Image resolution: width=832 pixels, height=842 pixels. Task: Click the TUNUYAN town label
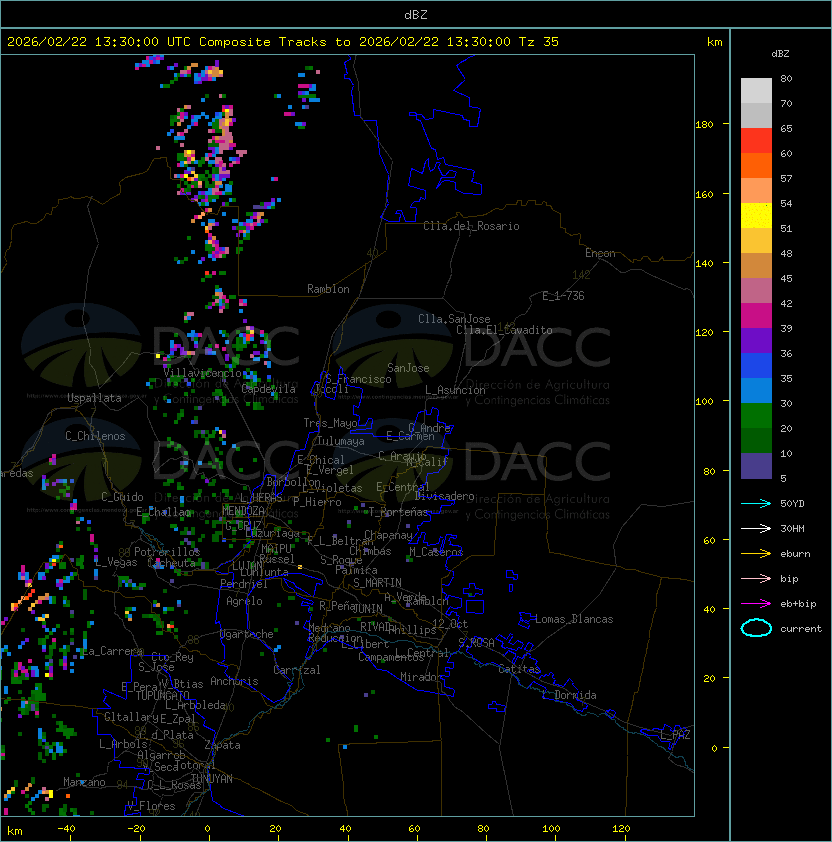click(212, 779)
